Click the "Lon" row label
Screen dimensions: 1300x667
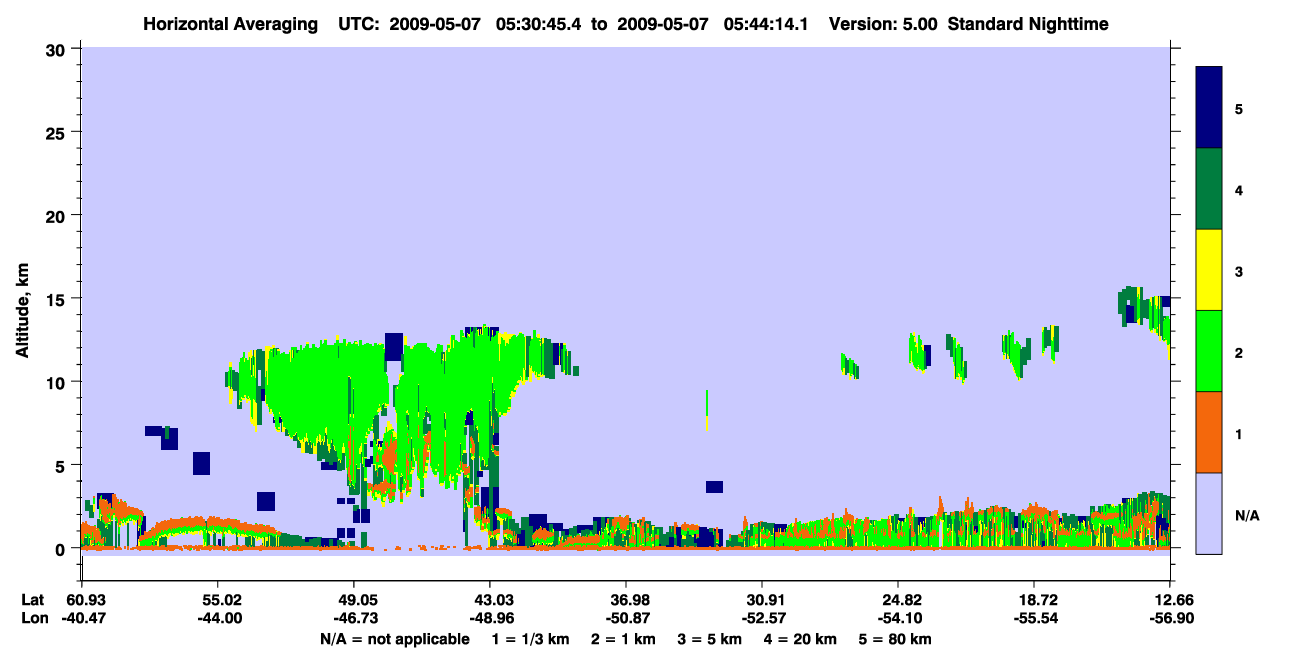click(33, 619)
